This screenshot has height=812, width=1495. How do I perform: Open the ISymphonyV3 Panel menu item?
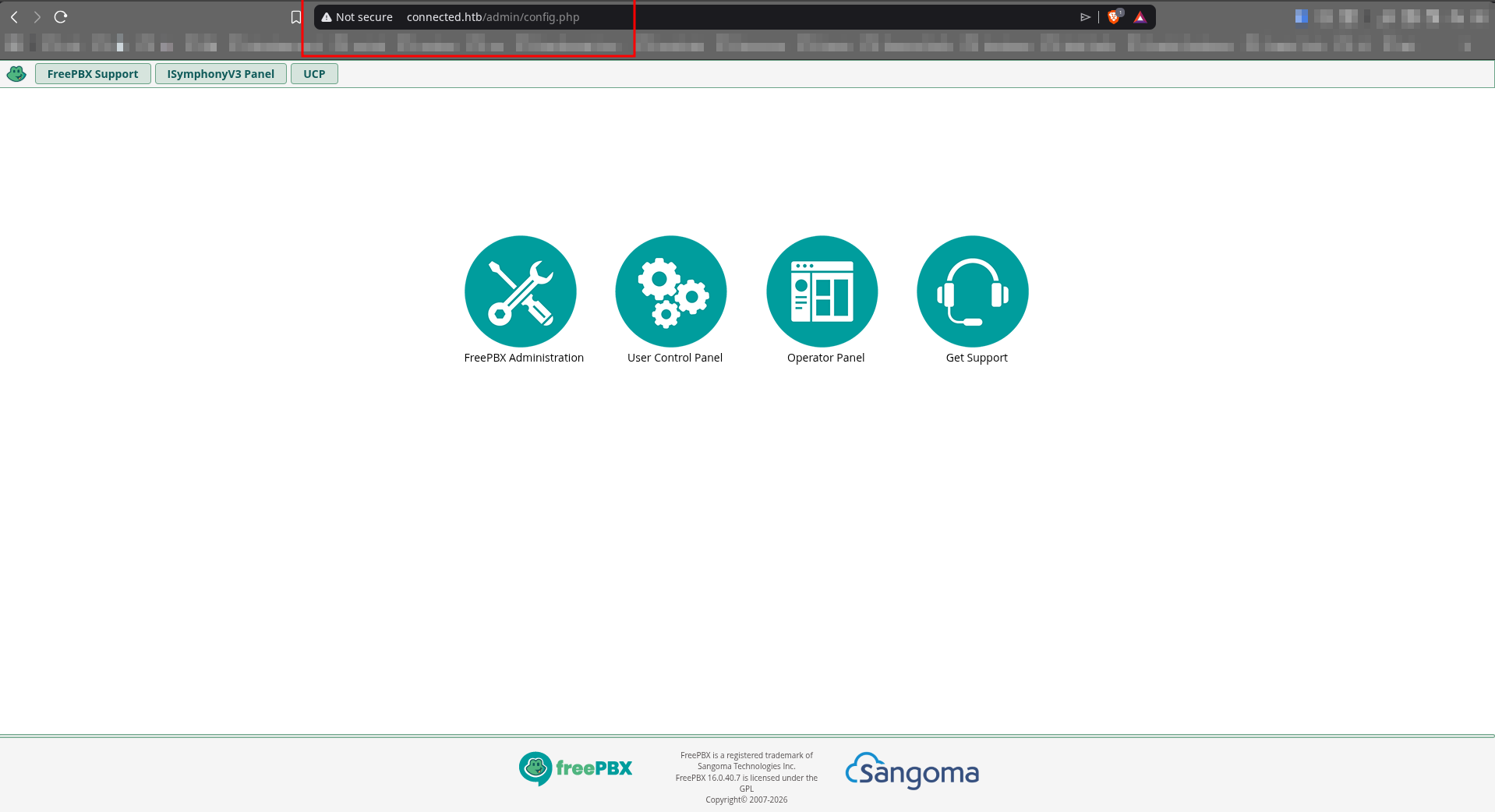221,74
